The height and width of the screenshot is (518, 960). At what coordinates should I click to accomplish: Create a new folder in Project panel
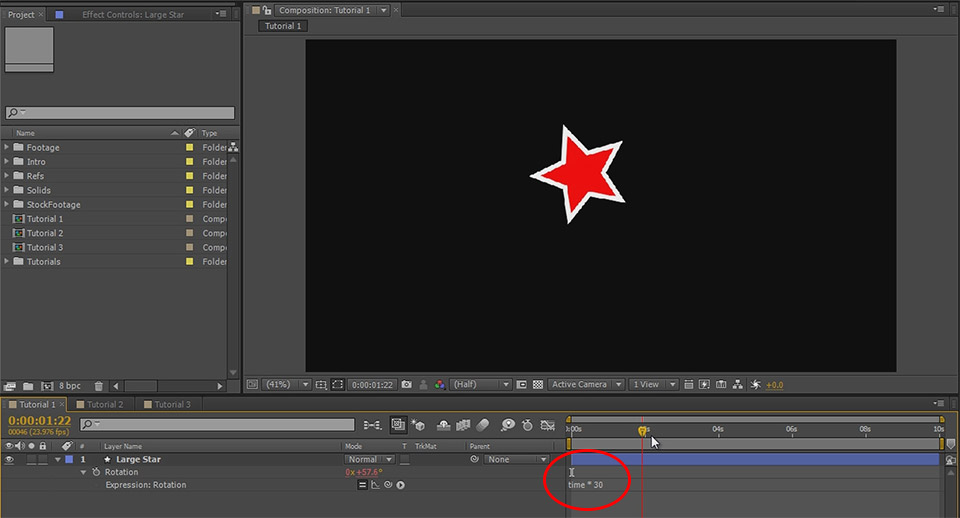[28, 385]
